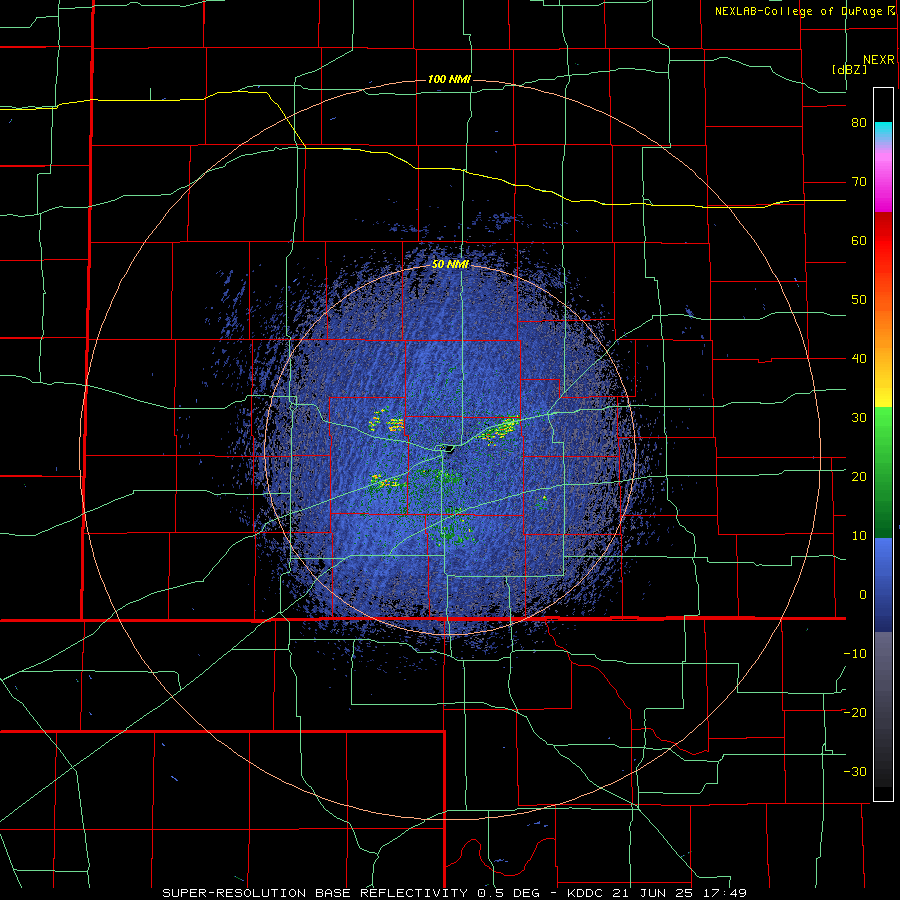Click the 20 value on reflectivity scale
Viewport: 900px width, 900px height.
(x=859, y=476)
